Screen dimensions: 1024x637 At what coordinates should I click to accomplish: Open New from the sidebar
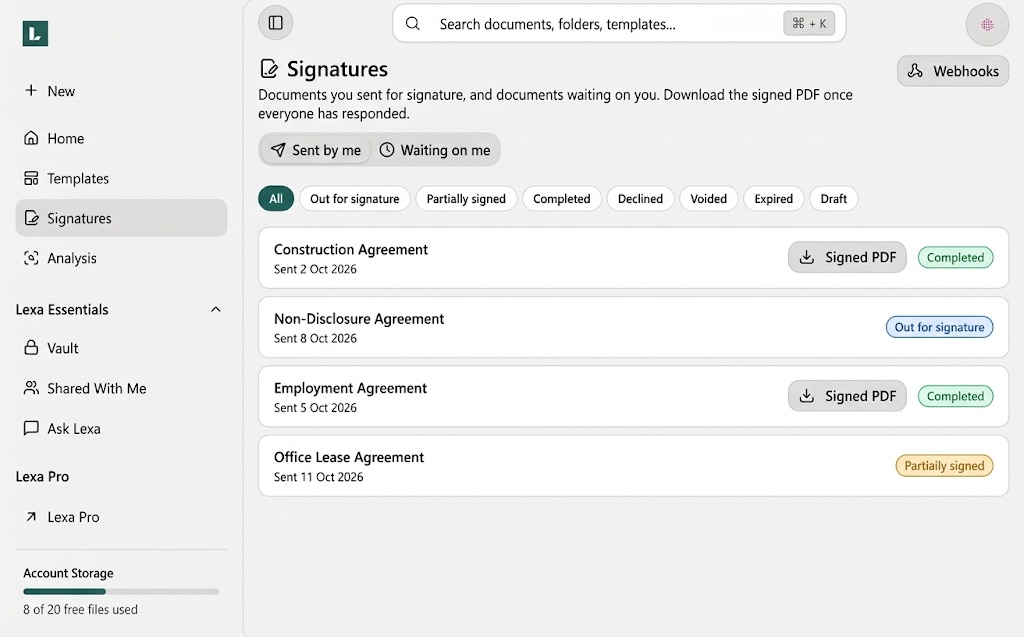pos(121,91)
